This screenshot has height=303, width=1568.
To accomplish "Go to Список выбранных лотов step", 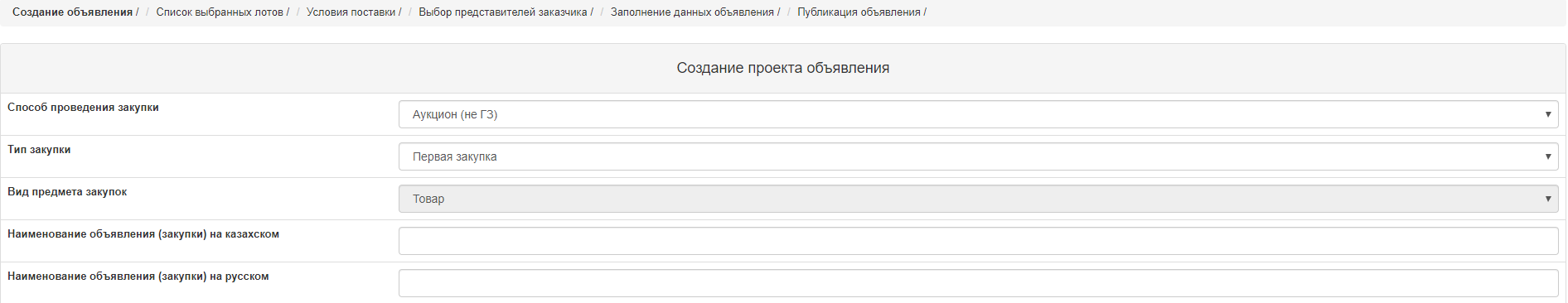I will [220, 12].
